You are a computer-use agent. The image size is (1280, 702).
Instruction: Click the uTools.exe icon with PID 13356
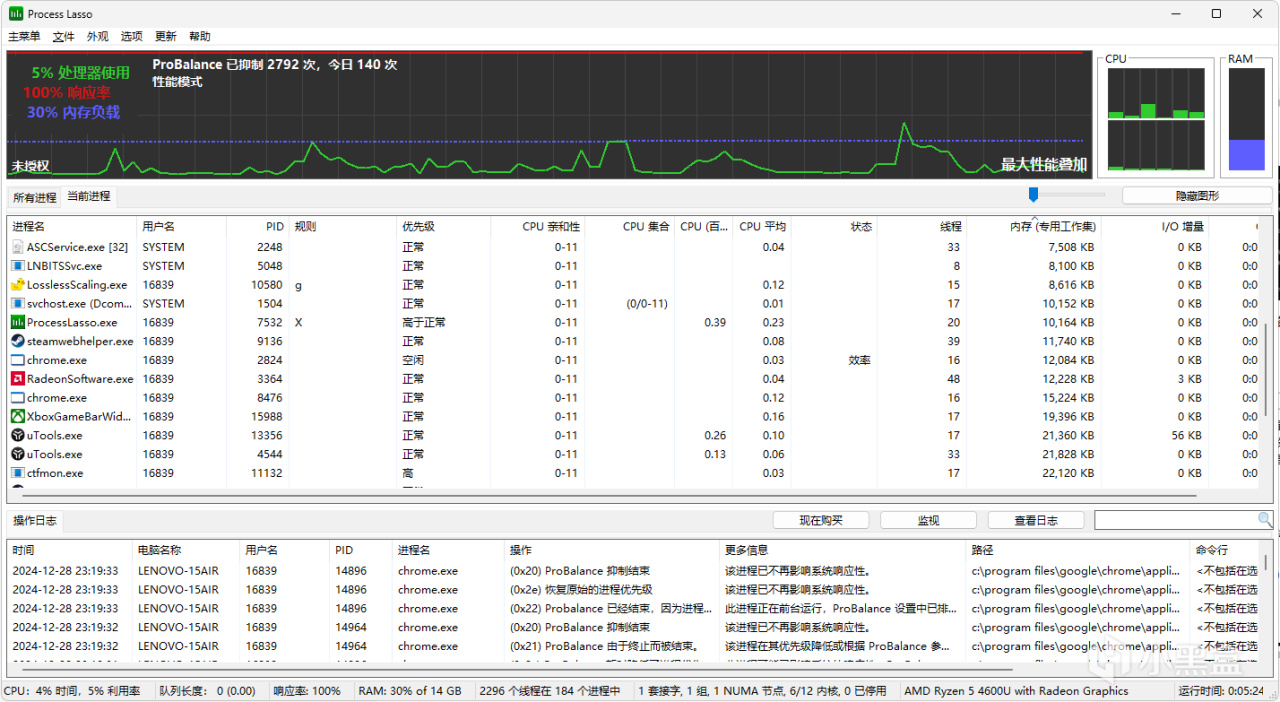[18, 435]
